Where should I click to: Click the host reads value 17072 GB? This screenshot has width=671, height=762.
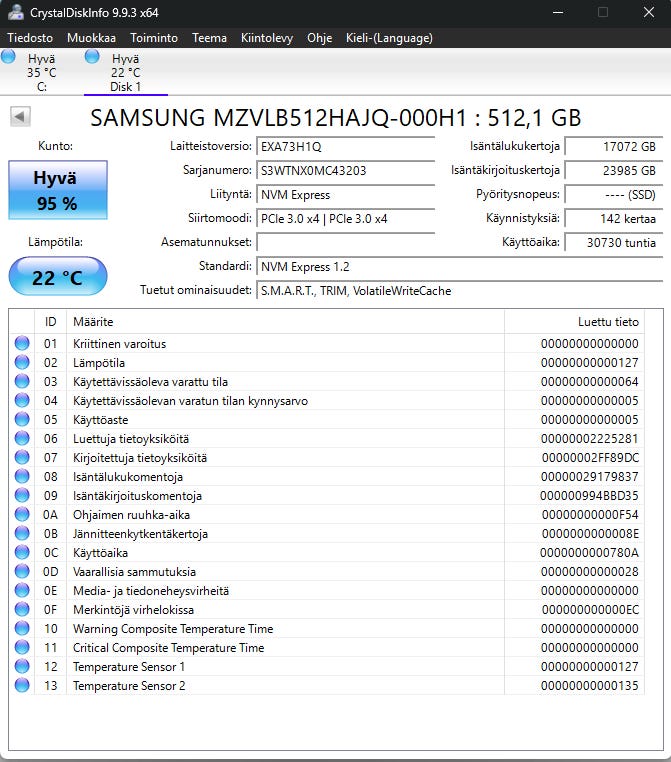click(x=614, y=146)
